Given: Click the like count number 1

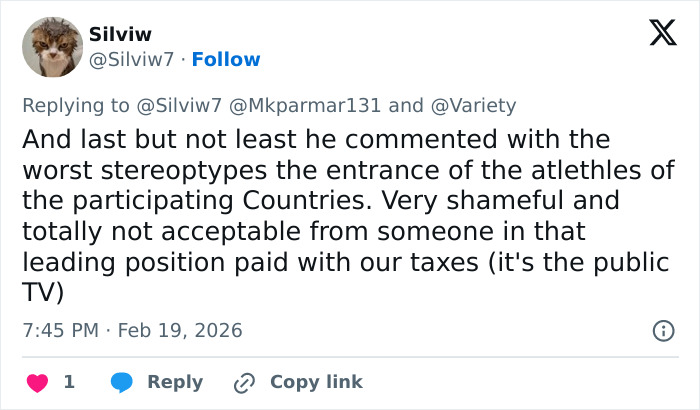Looking at the screenshot, I should click(x=69, y=382).
